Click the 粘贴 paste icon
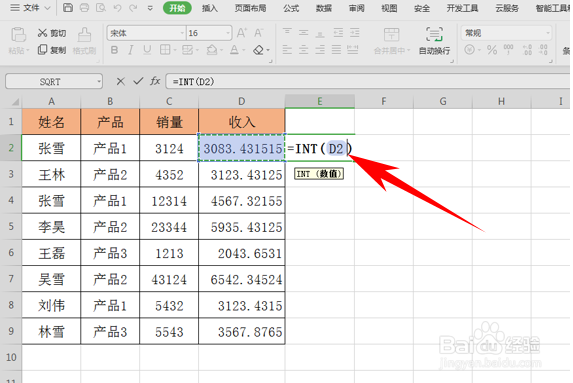Viewport: 573px width, 383px height. coord(18,35)
